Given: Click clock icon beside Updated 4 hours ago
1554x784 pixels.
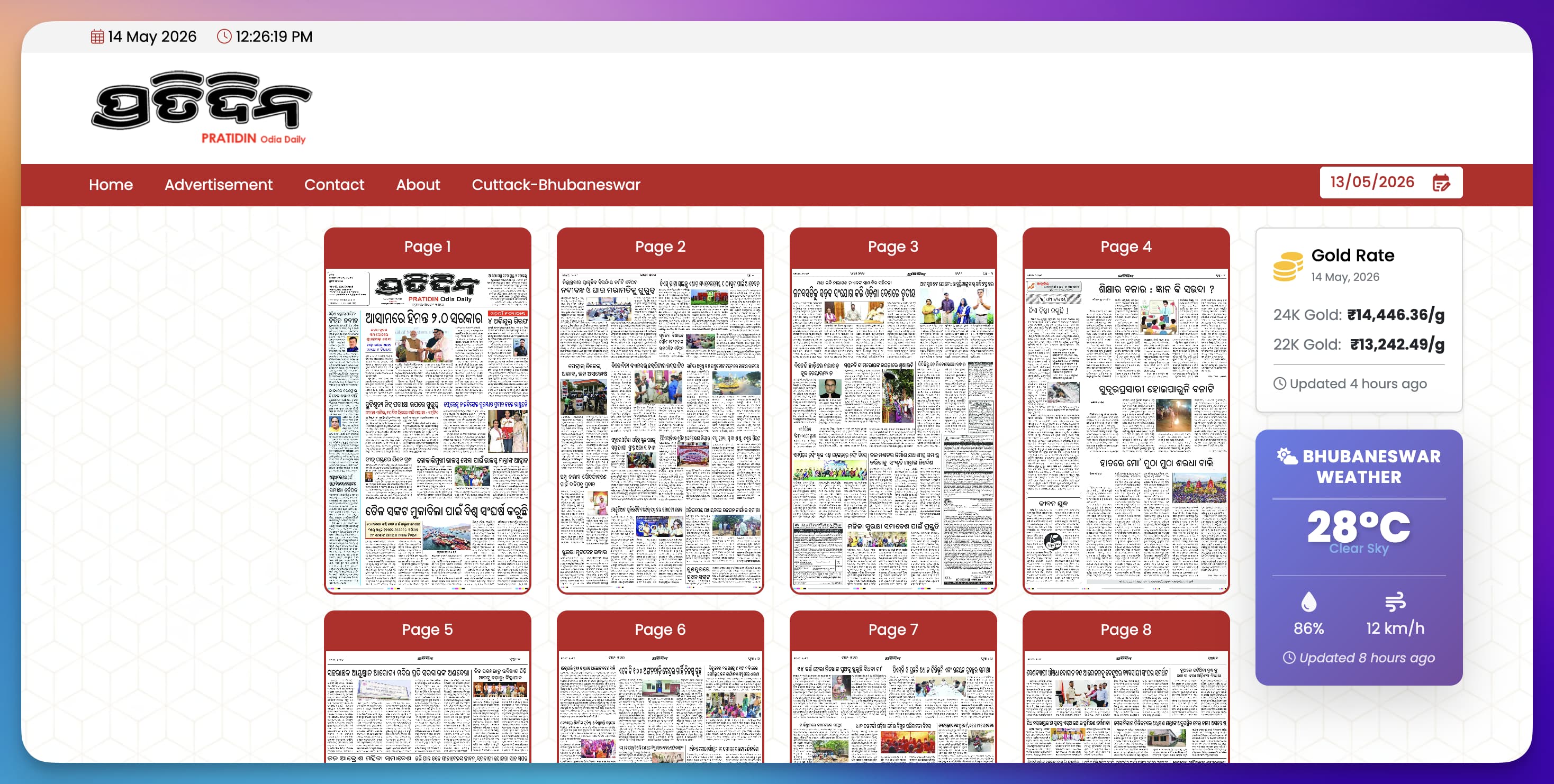Looking at the screenshot, I should coord(1279,384).
